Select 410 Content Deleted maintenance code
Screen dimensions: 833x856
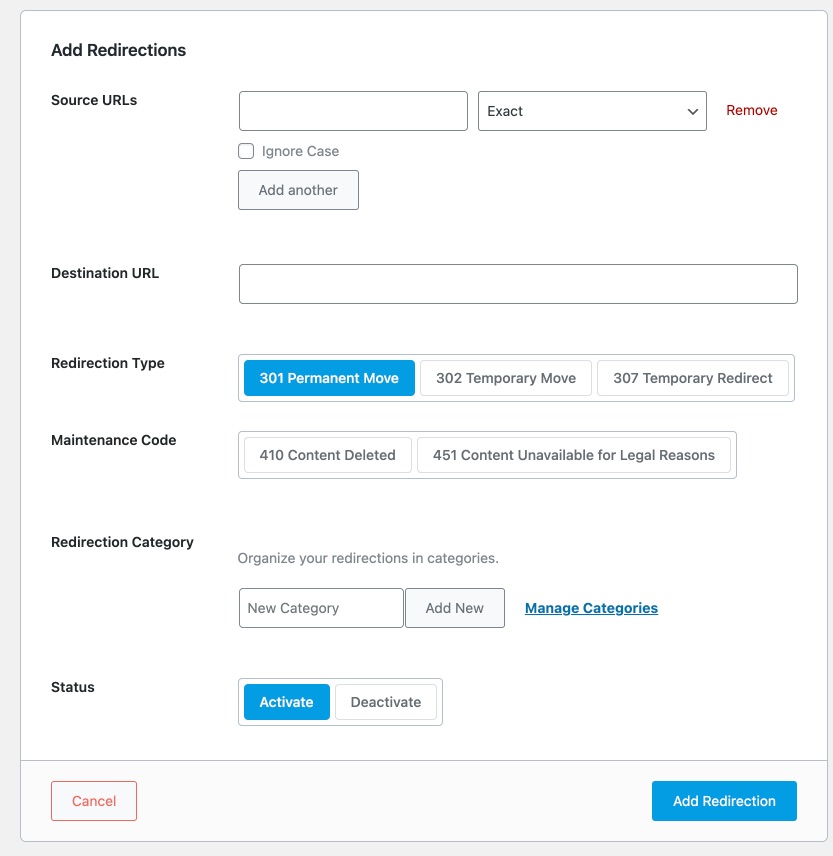(x=328, y=455)
